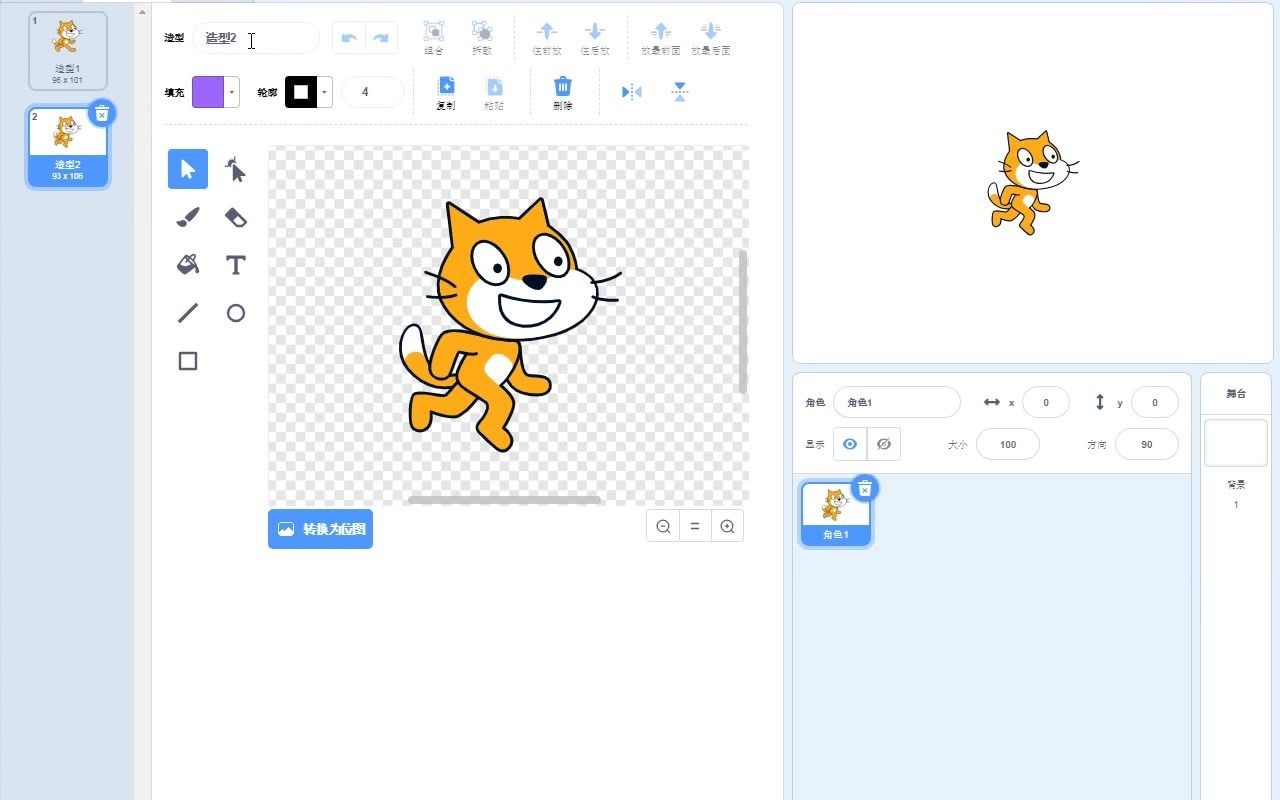
Task: Click the Redo arrow button
Action: pos(381,38)
